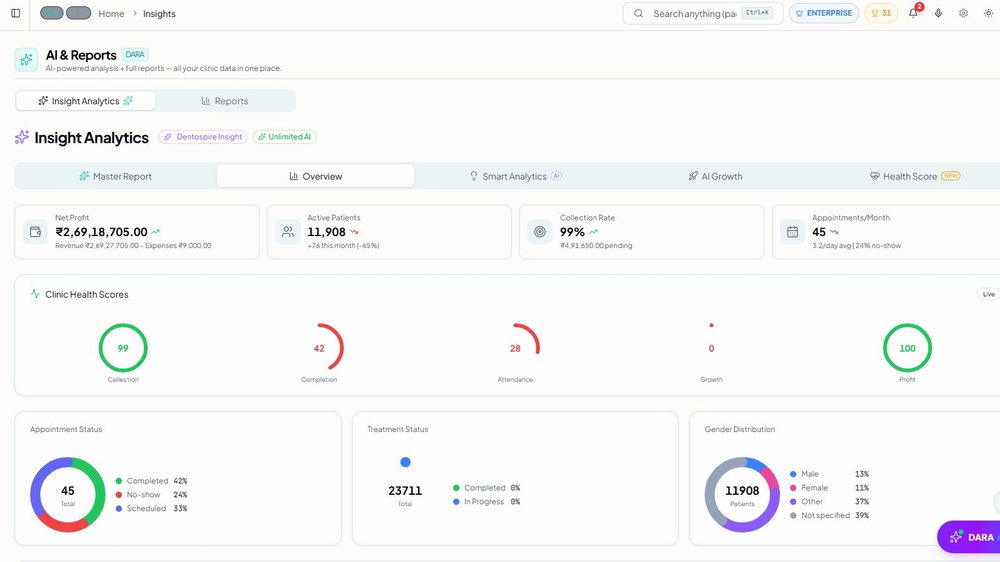1000x562 pixels.
Task: Click the +76 this month text
Action: pyautogui.click(x=343, y=246)
